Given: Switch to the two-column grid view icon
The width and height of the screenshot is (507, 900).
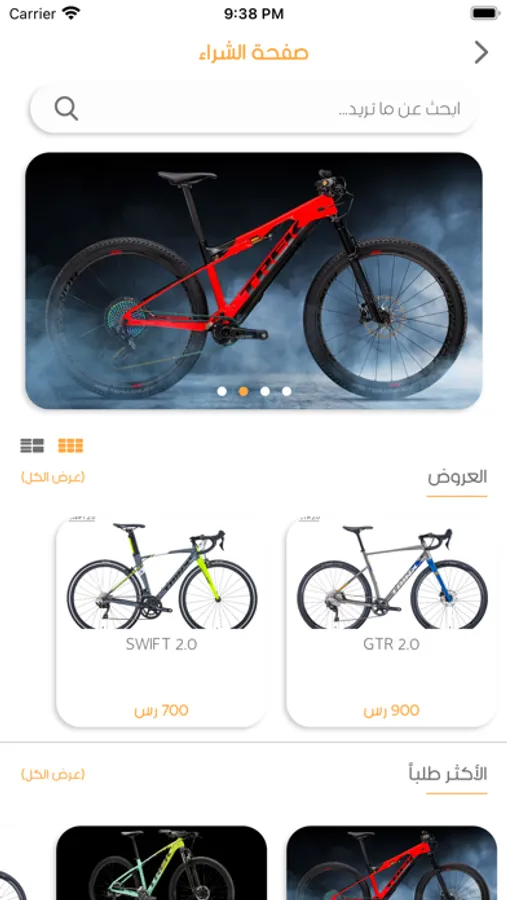Looking at the screenshot, I should [x=32, y=445].
